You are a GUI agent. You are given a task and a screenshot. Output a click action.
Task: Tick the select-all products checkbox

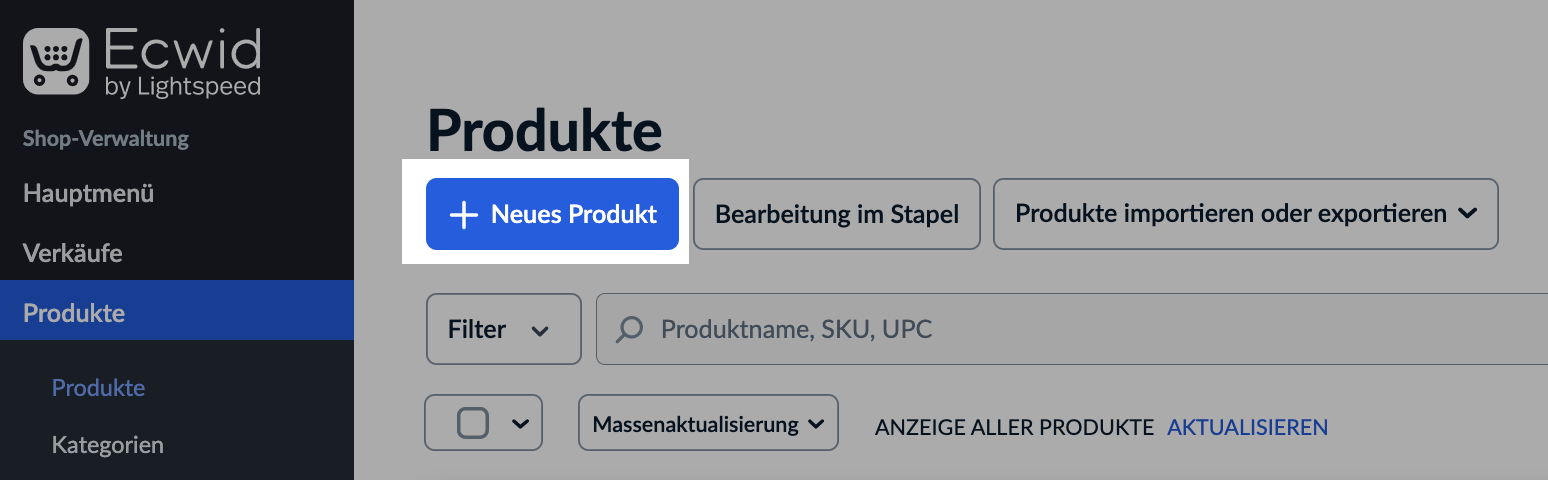[x=472, y=424]
